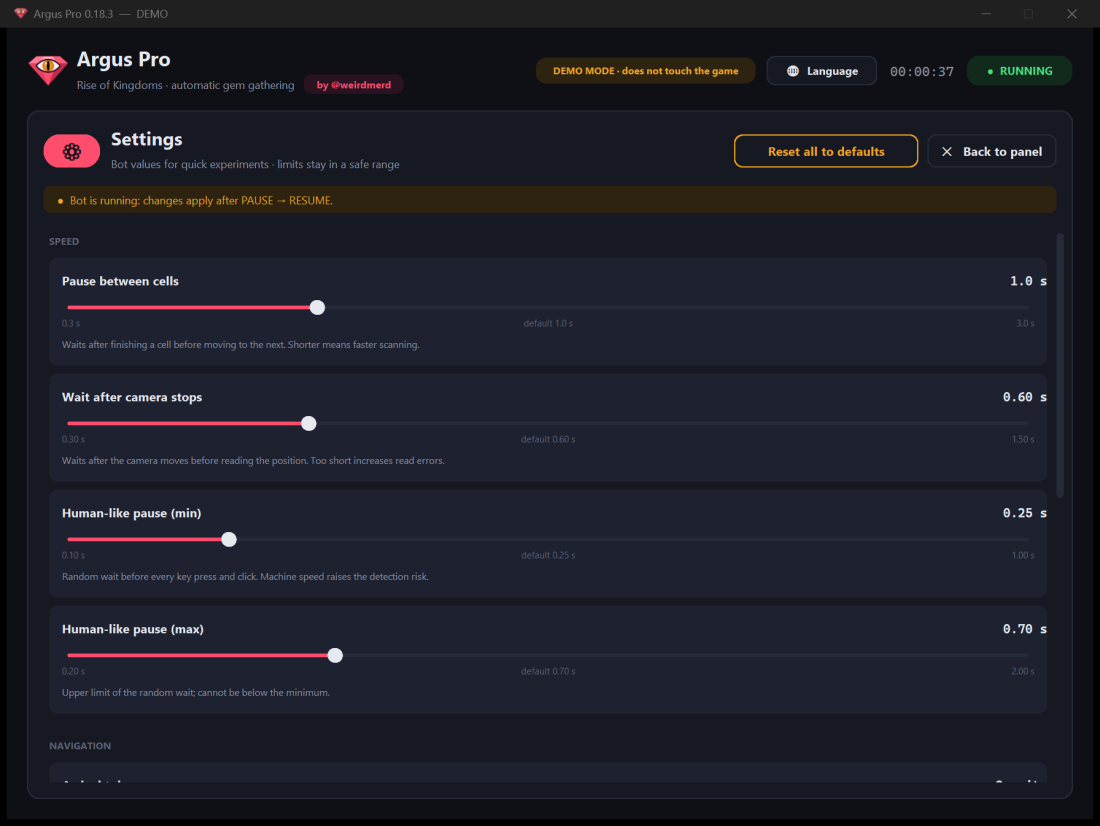
Task: Click the X icon in Back to panel
Action: (946, 152)
